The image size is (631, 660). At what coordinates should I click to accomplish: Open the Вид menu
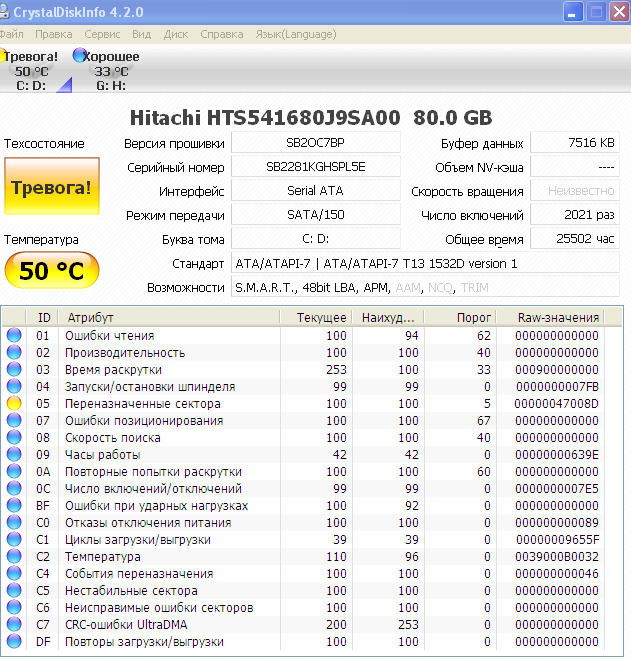[x=141, y=34]
